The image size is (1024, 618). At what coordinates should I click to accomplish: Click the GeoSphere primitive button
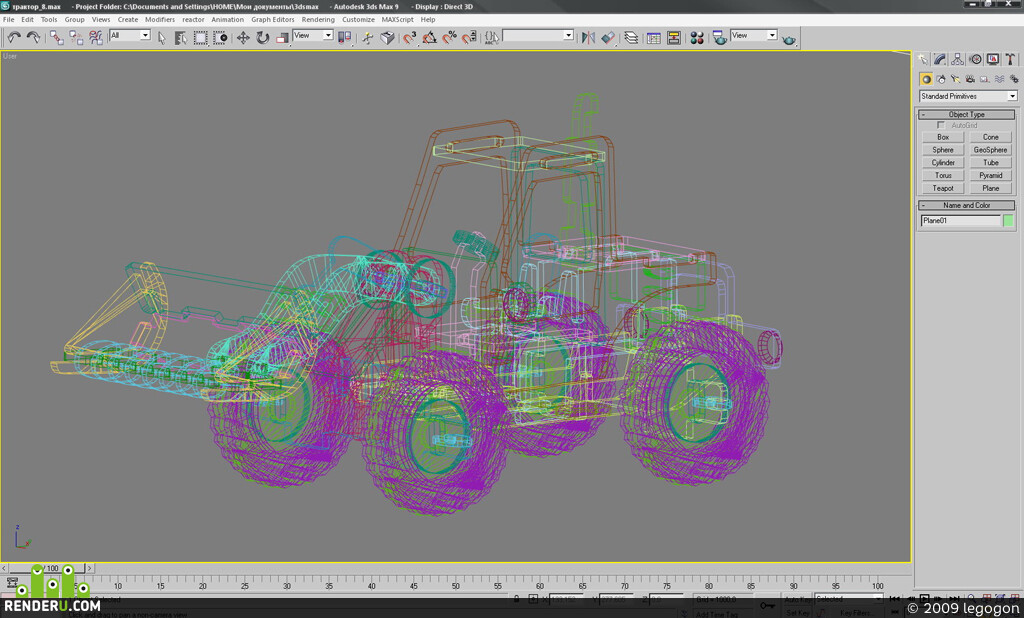click(x=991, y=150)
